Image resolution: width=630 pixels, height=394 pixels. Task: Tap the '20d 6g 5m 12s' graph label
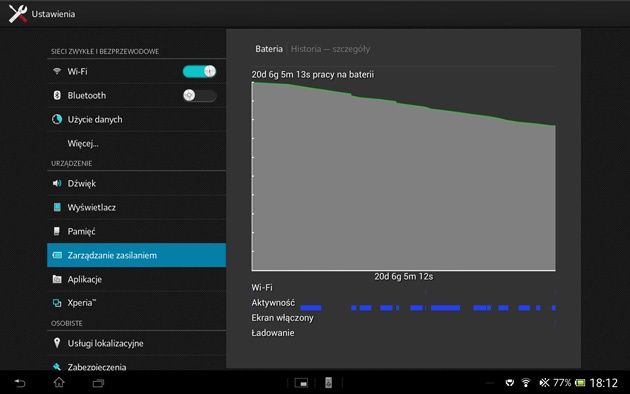tap(404, 276)
